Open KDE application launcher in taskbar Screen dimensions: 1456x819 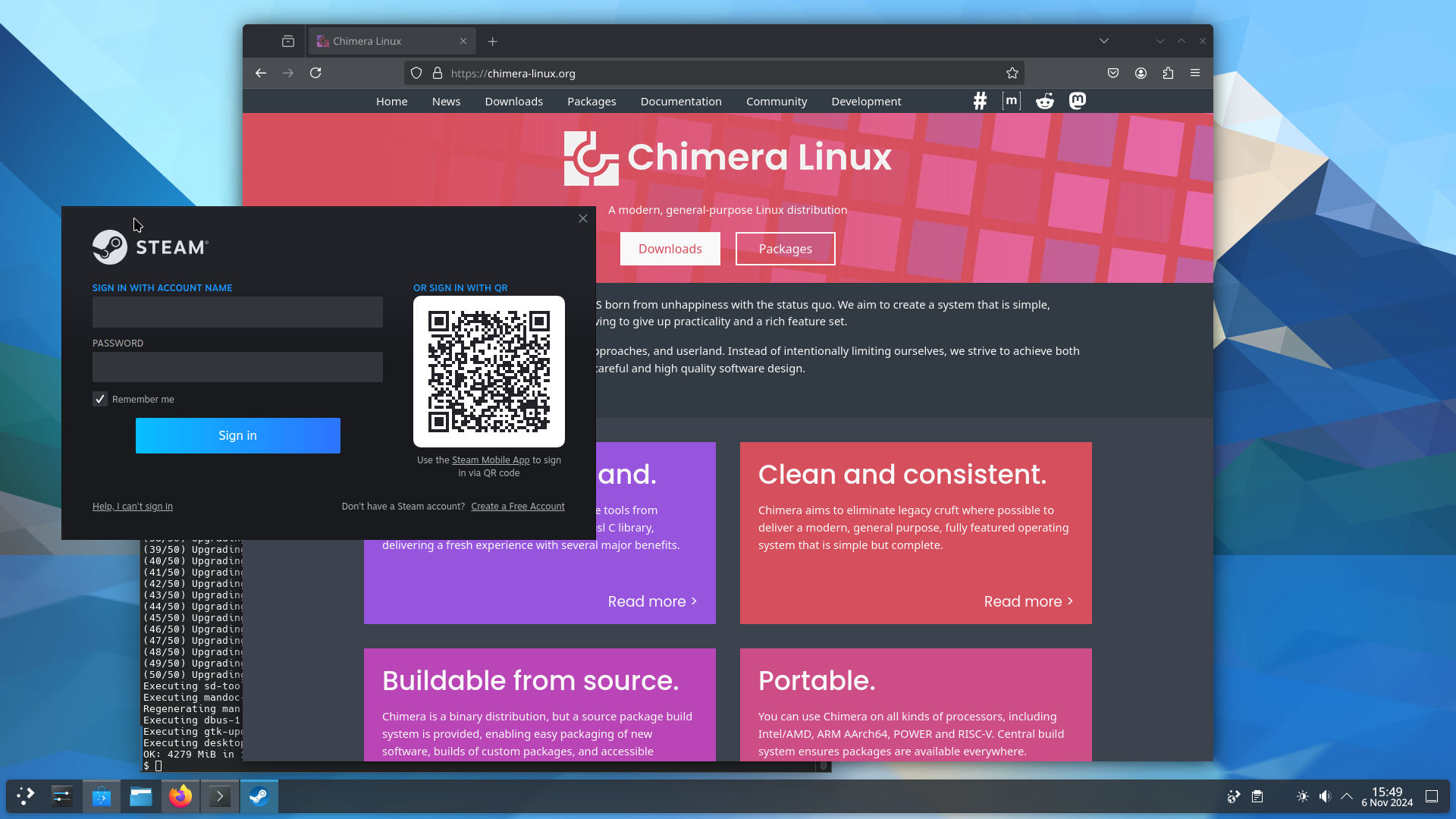[26, 796]
